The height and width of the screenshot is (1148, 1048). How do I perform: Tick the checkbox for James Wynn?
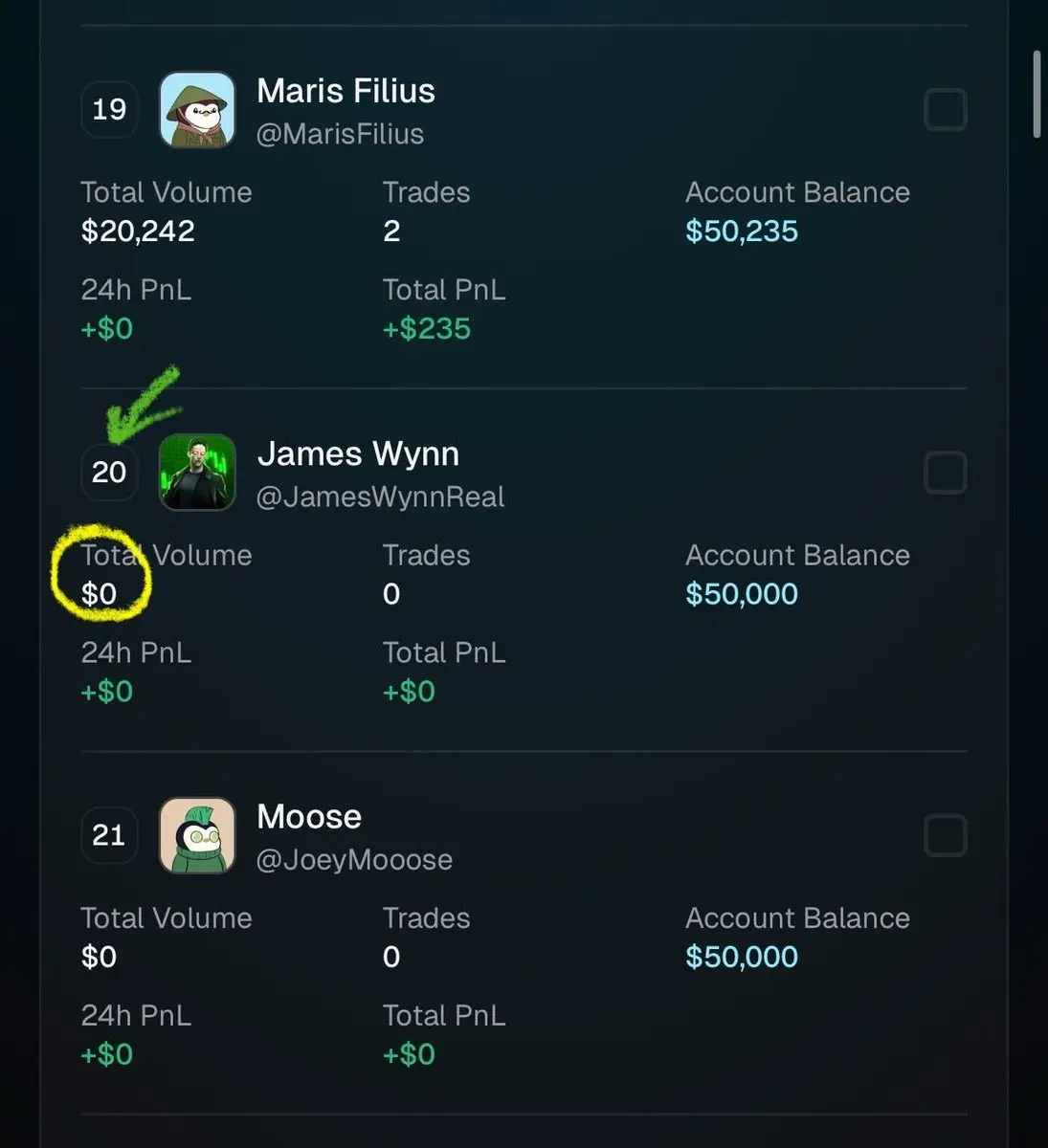coord(946,472)
